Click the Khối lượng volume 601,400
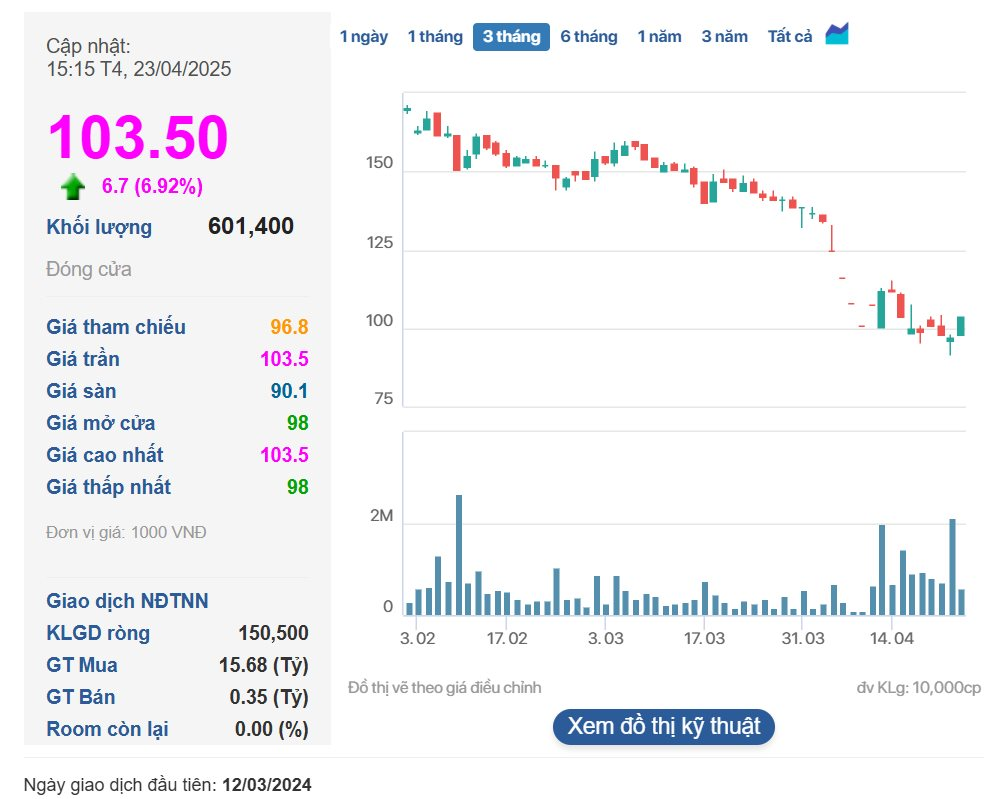Viewport: 994px width, 799px height. click(x=251, y=226)
